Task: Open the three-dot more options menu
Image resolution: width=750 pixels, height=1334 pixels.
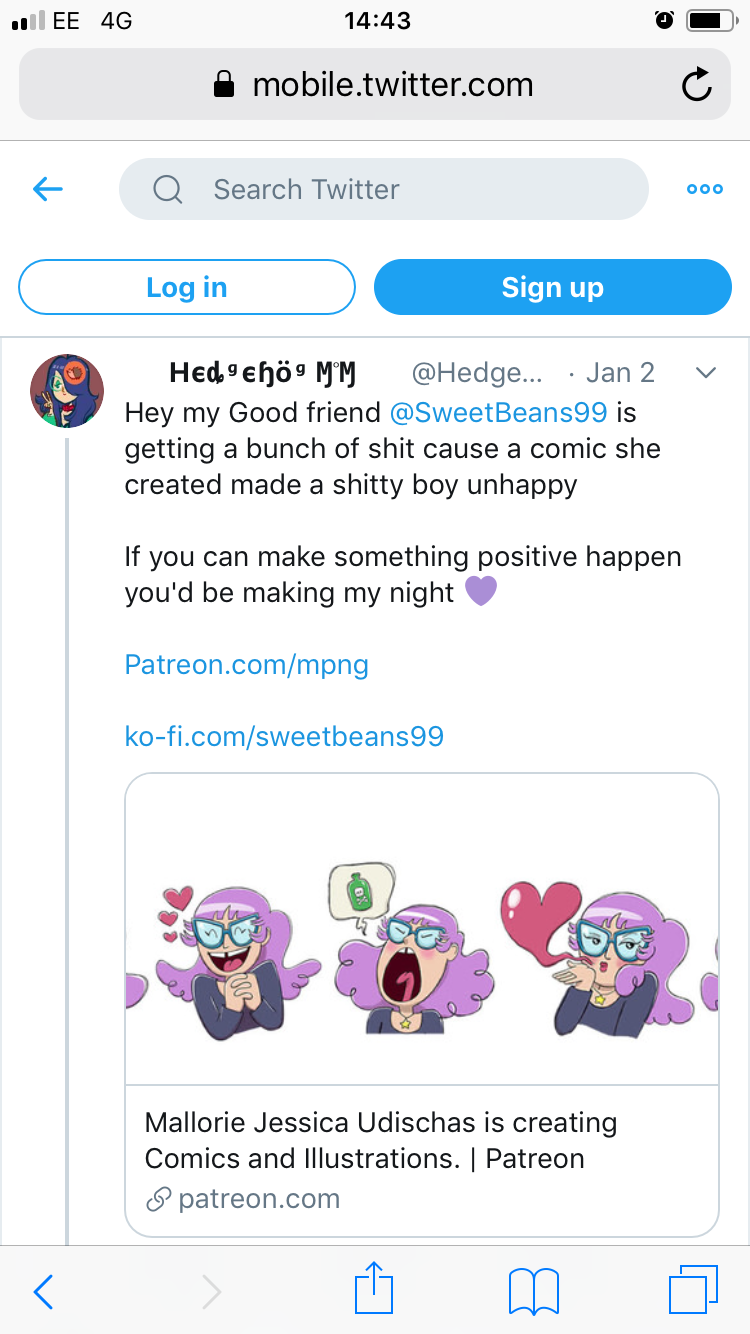Action: (x=705, y=189)
